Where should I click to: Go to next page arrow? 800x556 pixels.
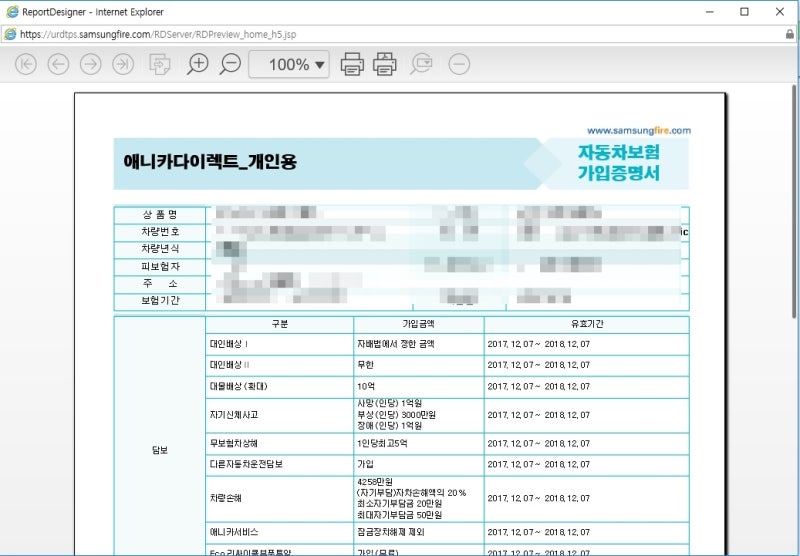(x=90, y=64)
